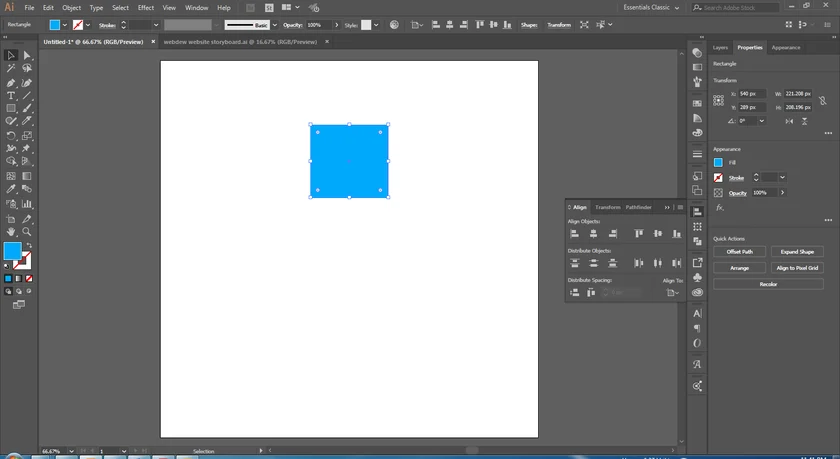The image size is (840, 459).
Task: Choose the Lasso tool
Action: coord(27,69)
